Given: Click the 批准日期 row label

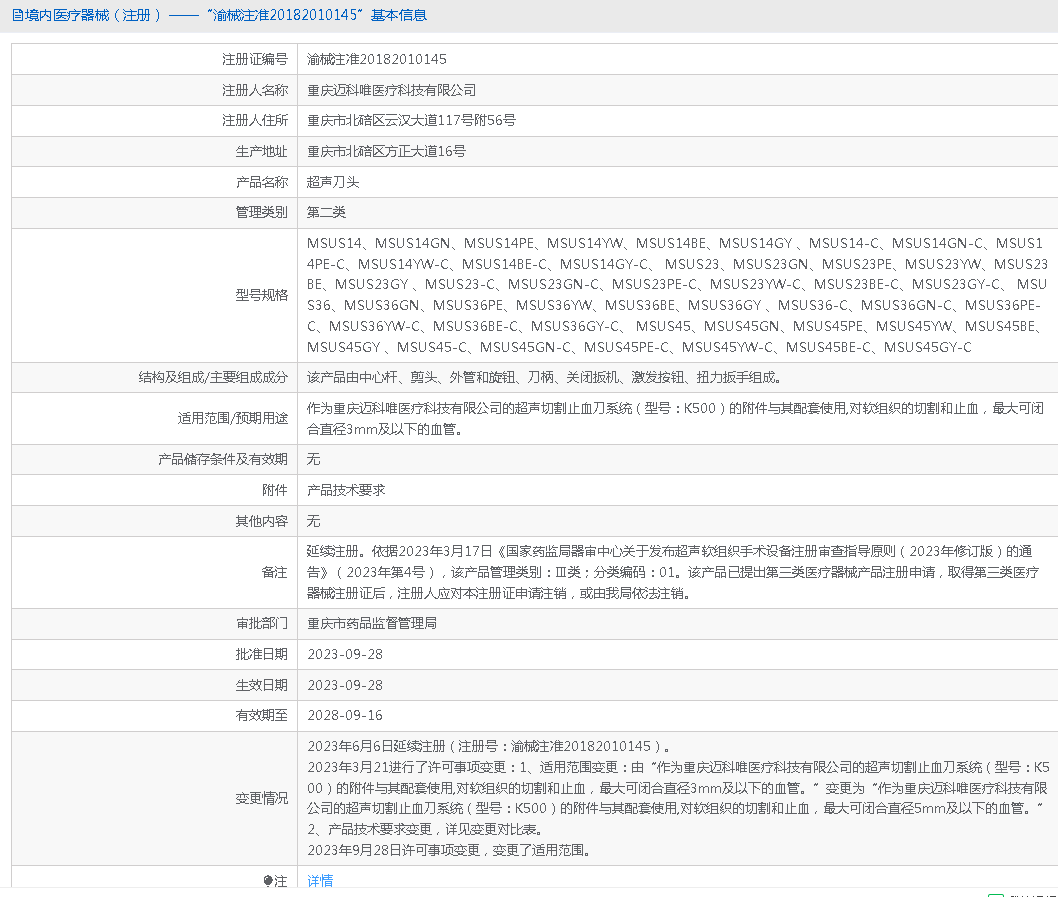Looking at the screenshot, I should tap(261, 654).
